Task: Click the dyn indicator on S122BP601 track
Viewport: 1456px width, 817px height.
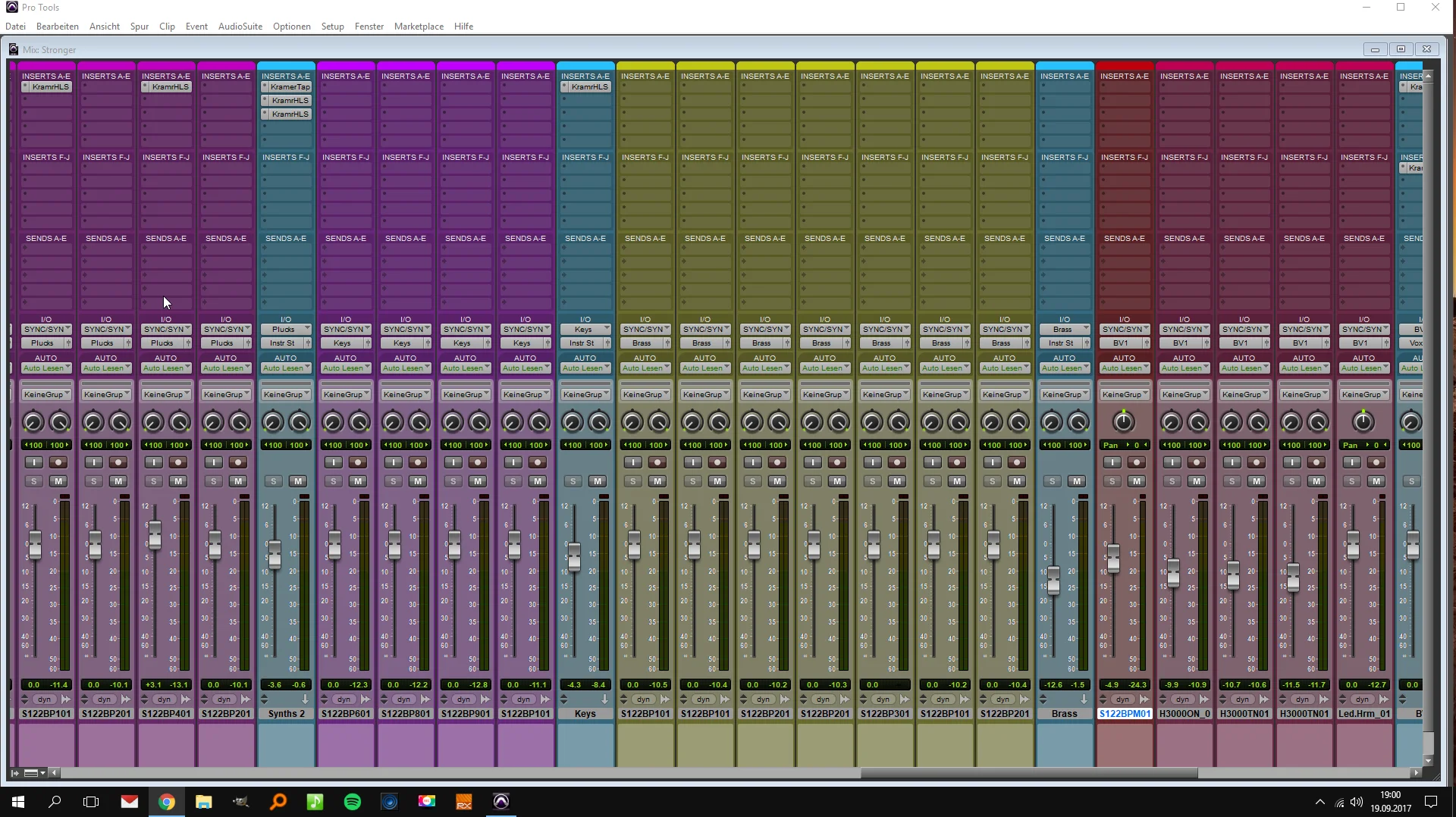Action: [x=344, y=700]
